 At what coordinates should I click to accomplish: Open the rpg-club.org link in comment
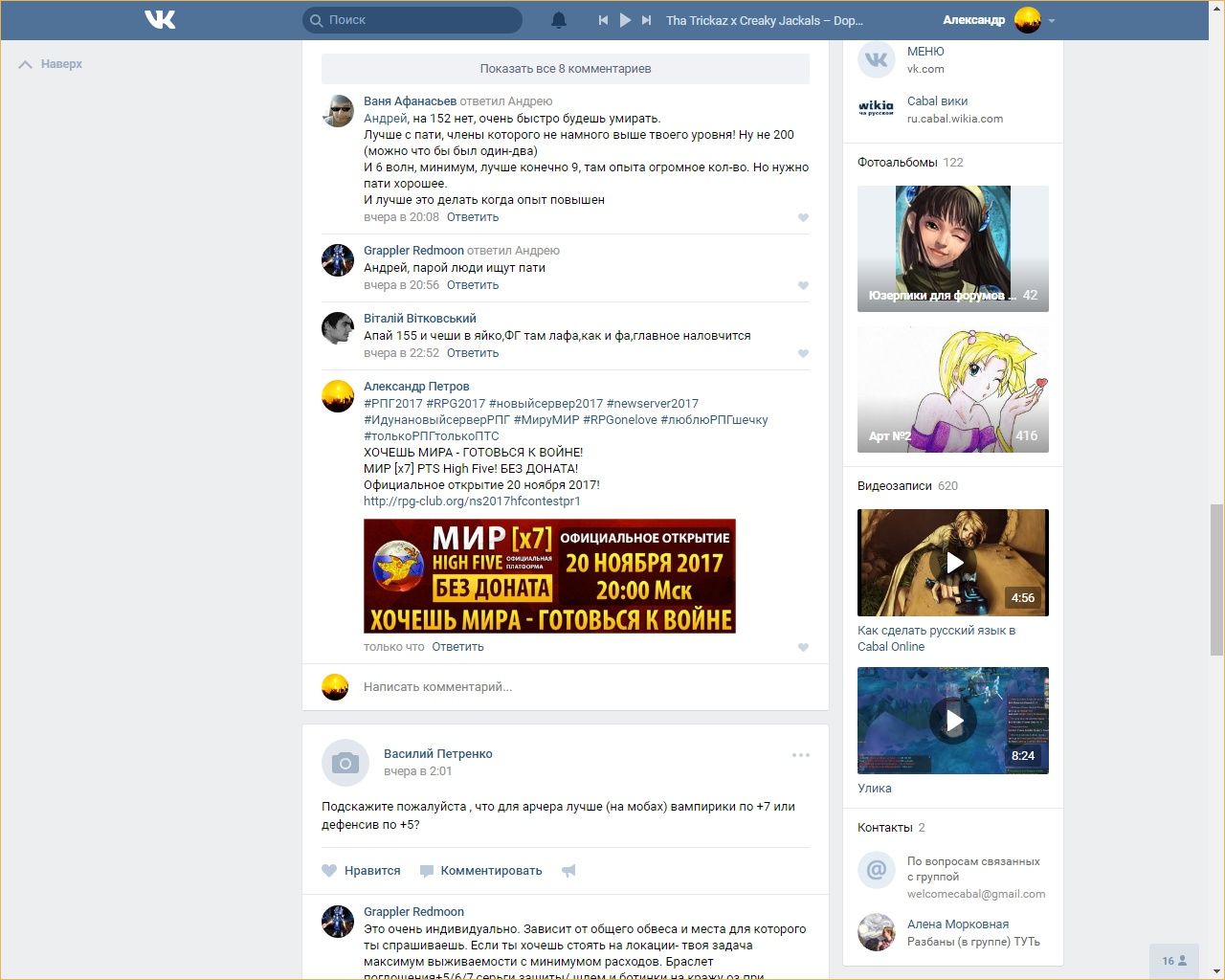coord(472,501)
